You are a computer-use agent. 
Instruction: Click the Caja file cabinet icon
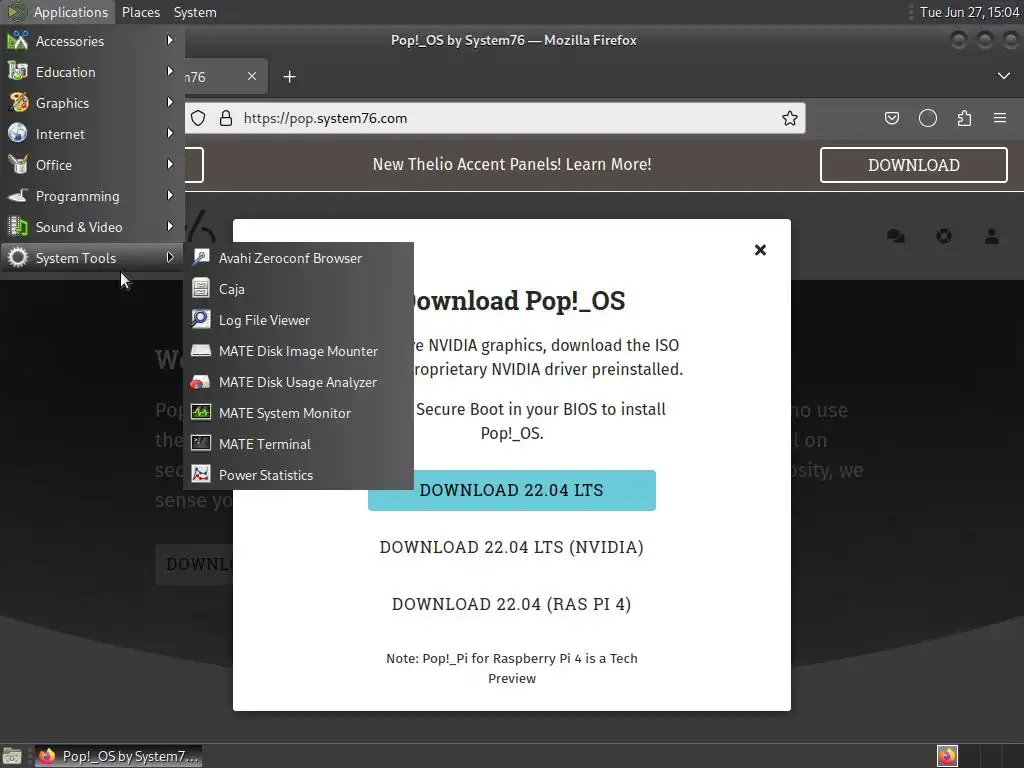coord(200,288)
